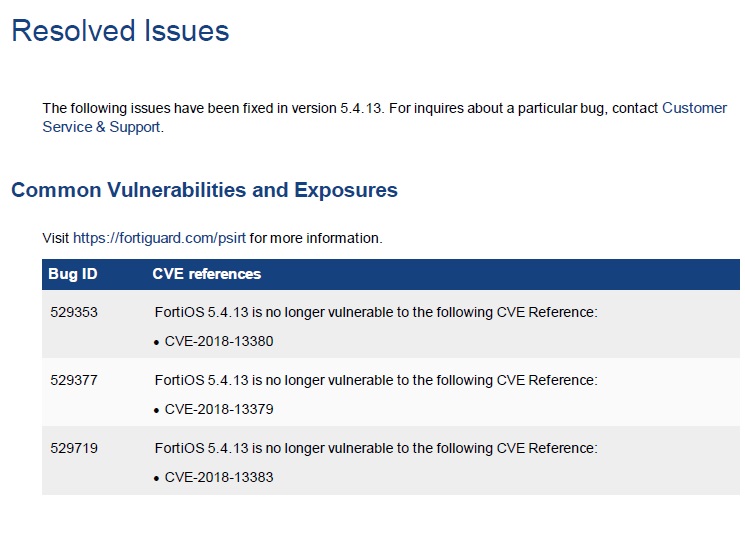
Task: Click the bullet before CVE-2018-13380
Action: pos(157,342)
